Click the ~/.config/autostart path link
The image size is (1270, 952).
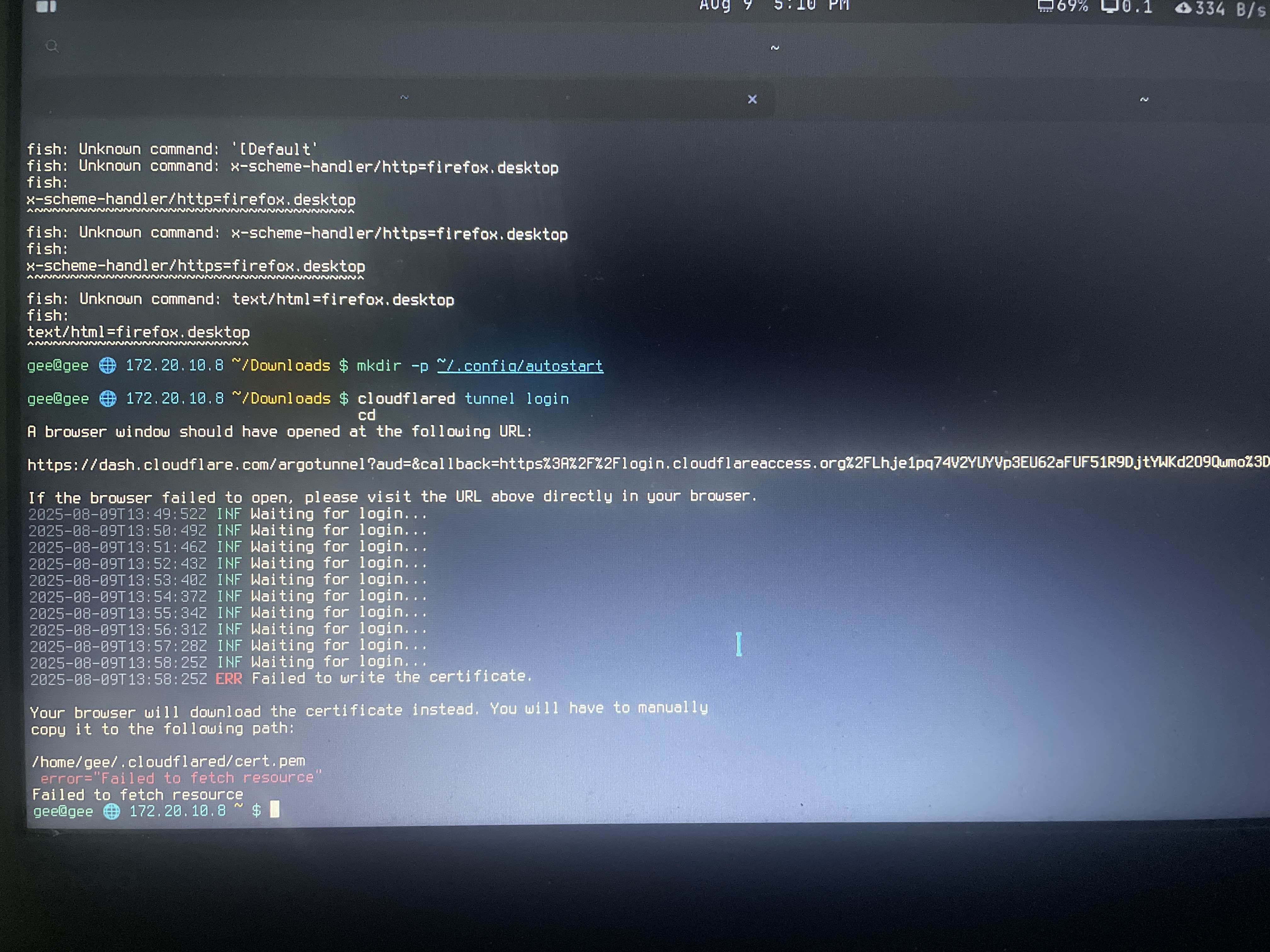point(520,366)
